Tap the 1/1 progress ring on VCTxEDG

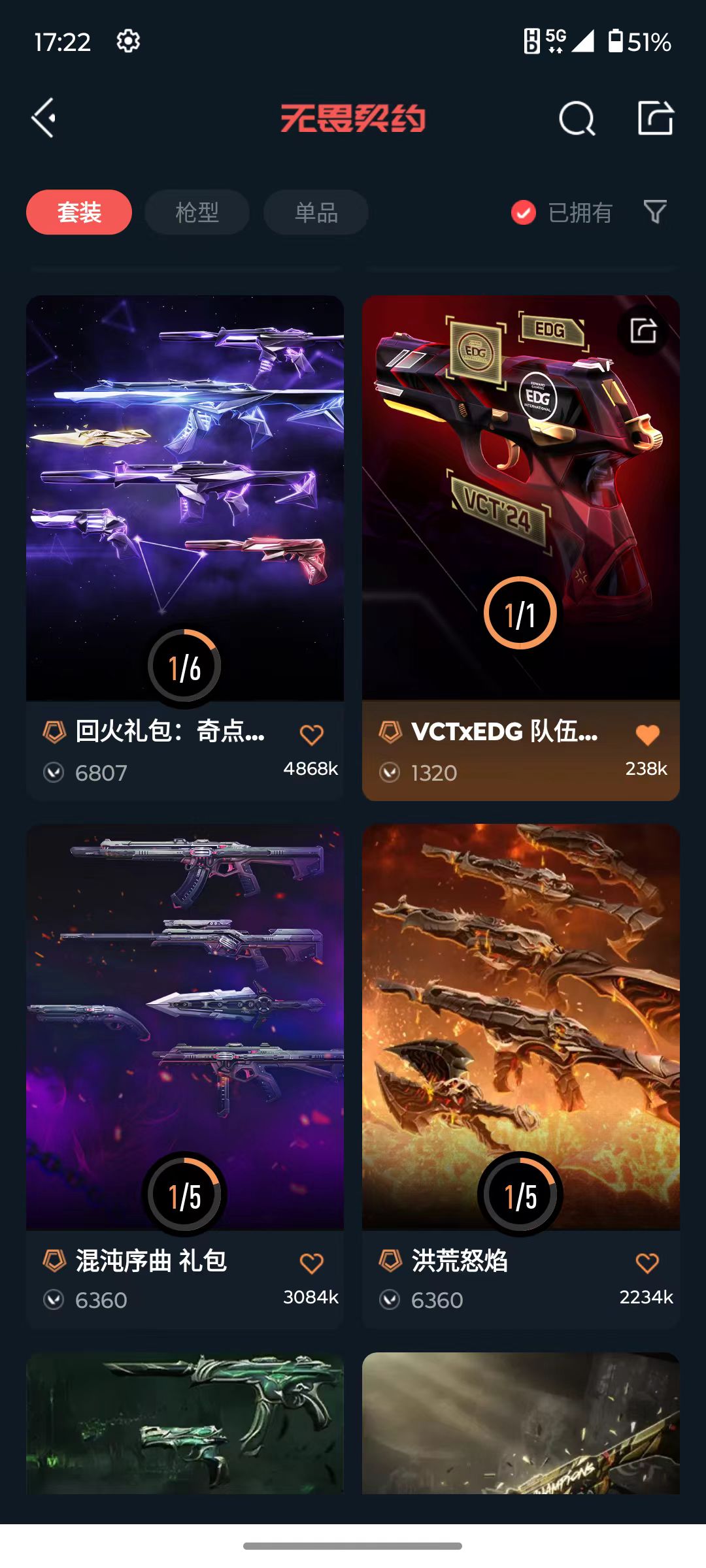coord(520,613)
